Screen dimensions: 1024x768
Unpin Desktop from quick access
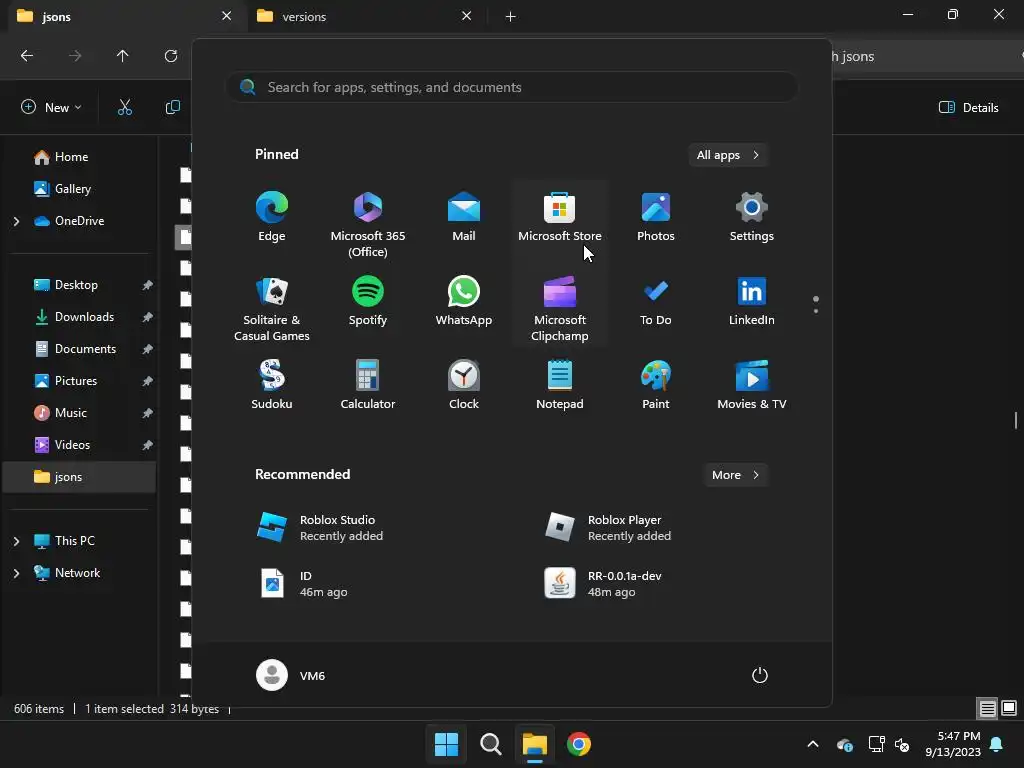[x=148, y=285]
